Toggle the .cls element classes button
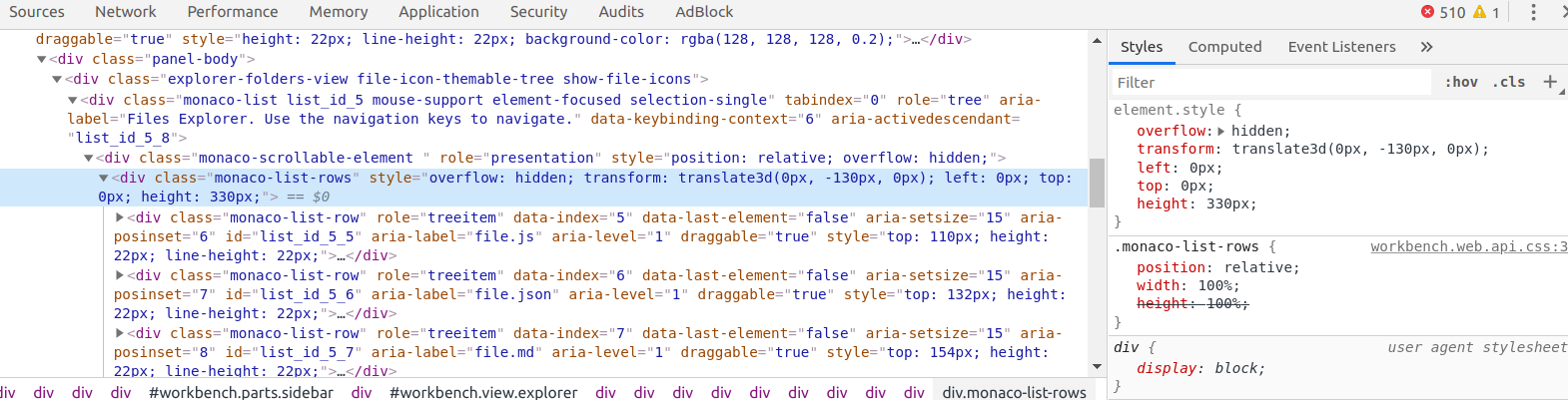The image size is (1568, 400). pos(1508,83)
